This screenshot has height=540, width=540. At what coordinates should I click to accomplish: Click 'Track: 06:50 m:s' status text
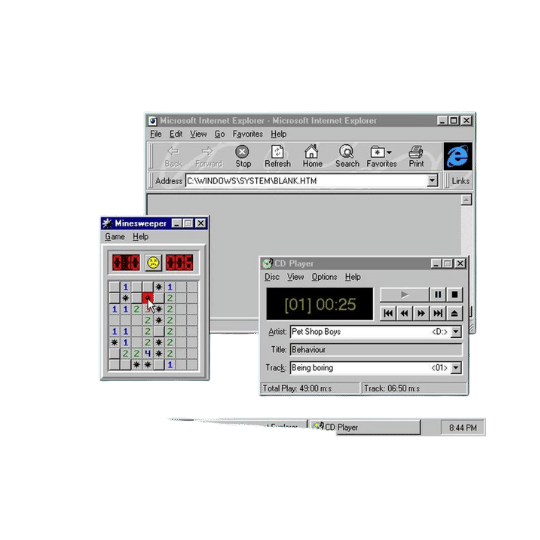[x=392, y=388]
